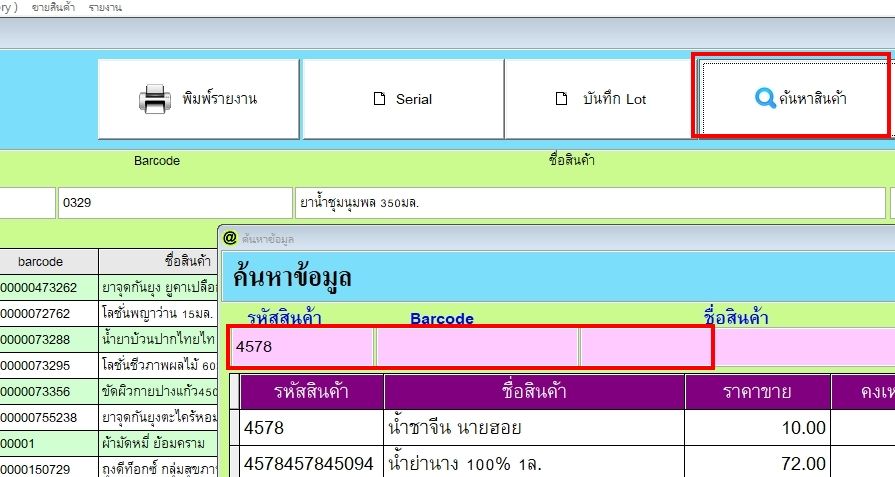Image resolution: width=895 pixels, height=477 pixels.
Task: Click the ราคาขาย column header
Action: point(757,391)
